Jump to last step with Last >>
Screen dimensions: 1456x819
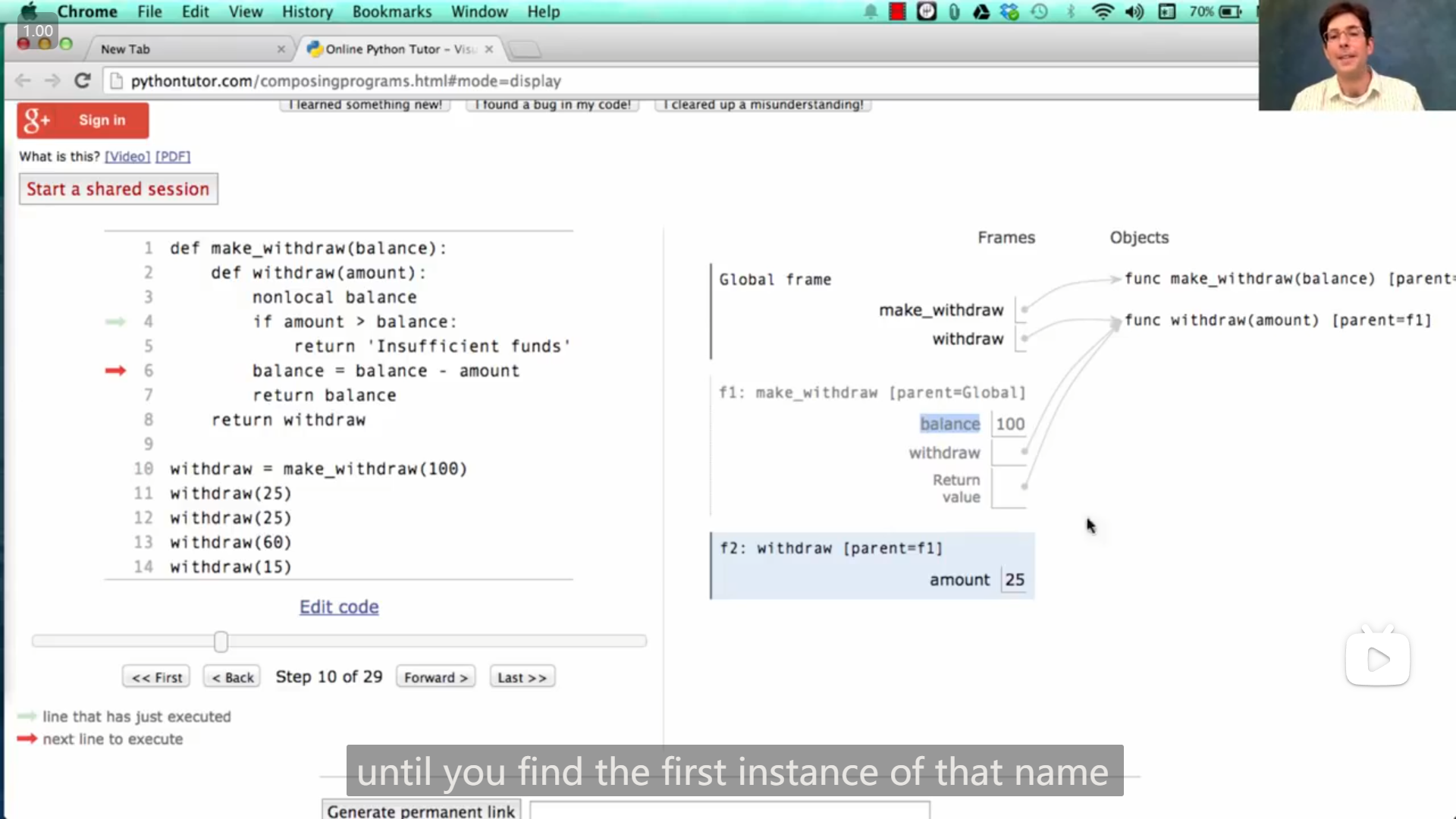click(x=522, y=677)
